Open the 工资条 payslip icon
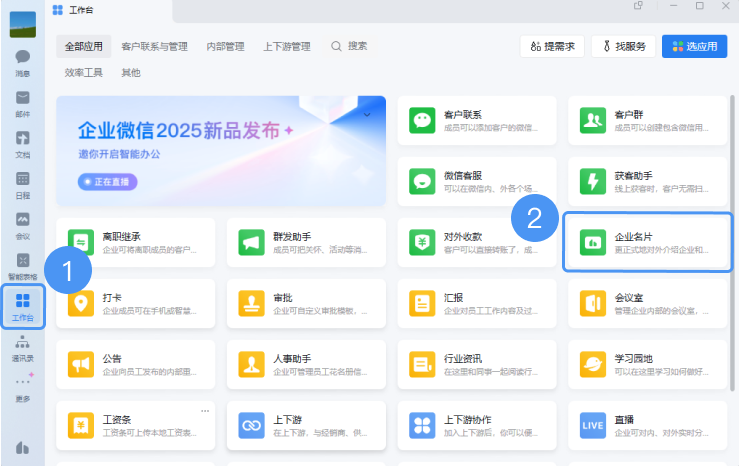 click(x=81, y=425)
